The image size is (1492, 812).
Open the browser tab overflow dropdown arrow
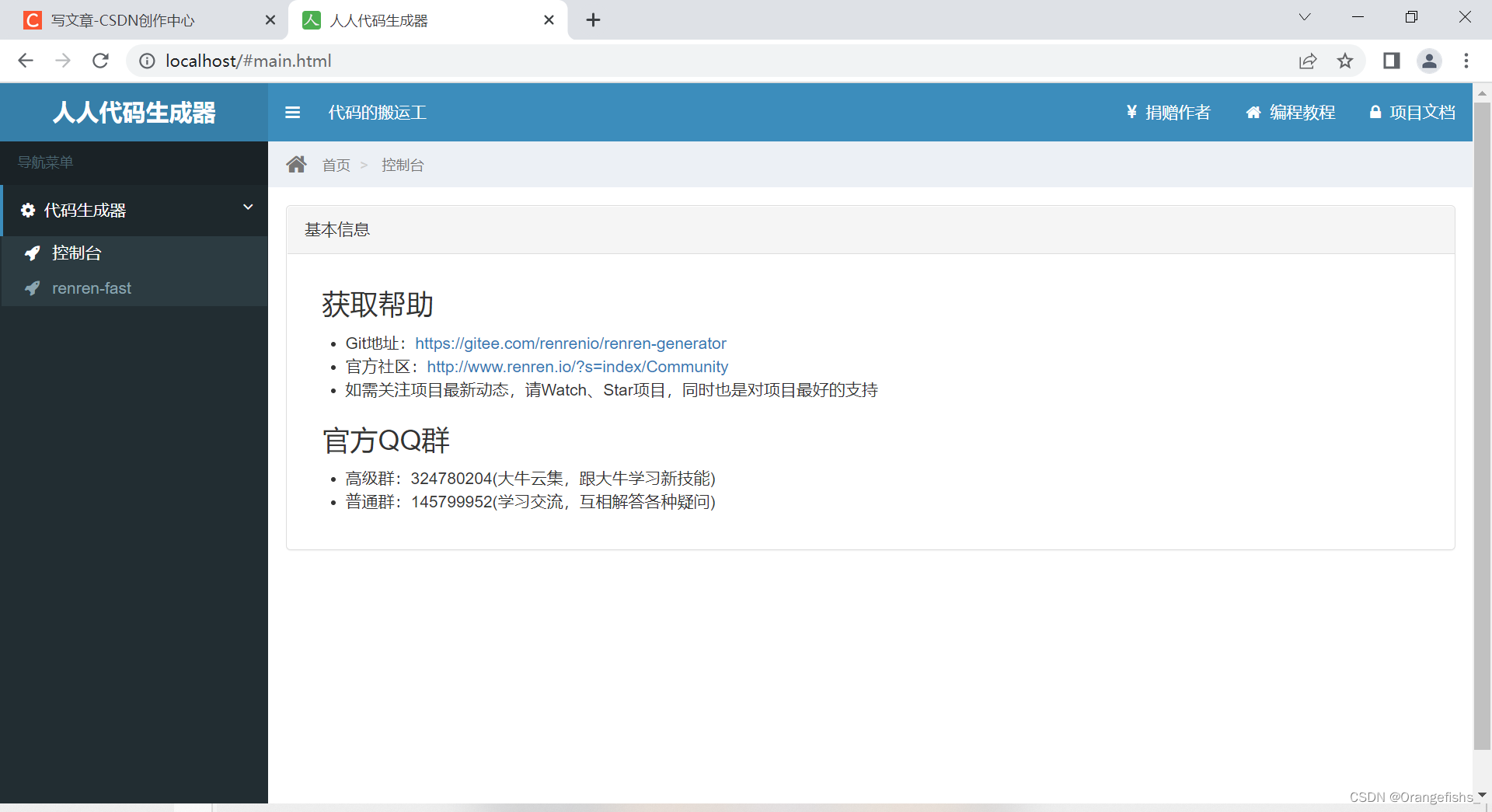1304,16
